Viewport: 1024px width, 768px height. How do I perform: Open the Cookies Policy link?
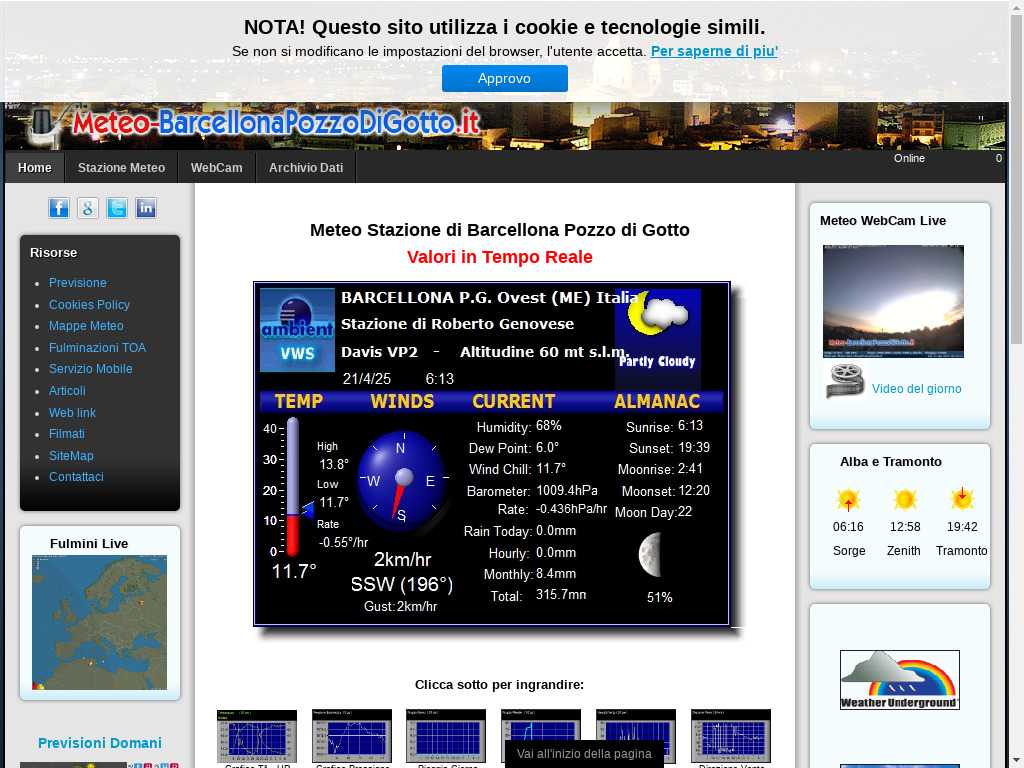(89, 305)
